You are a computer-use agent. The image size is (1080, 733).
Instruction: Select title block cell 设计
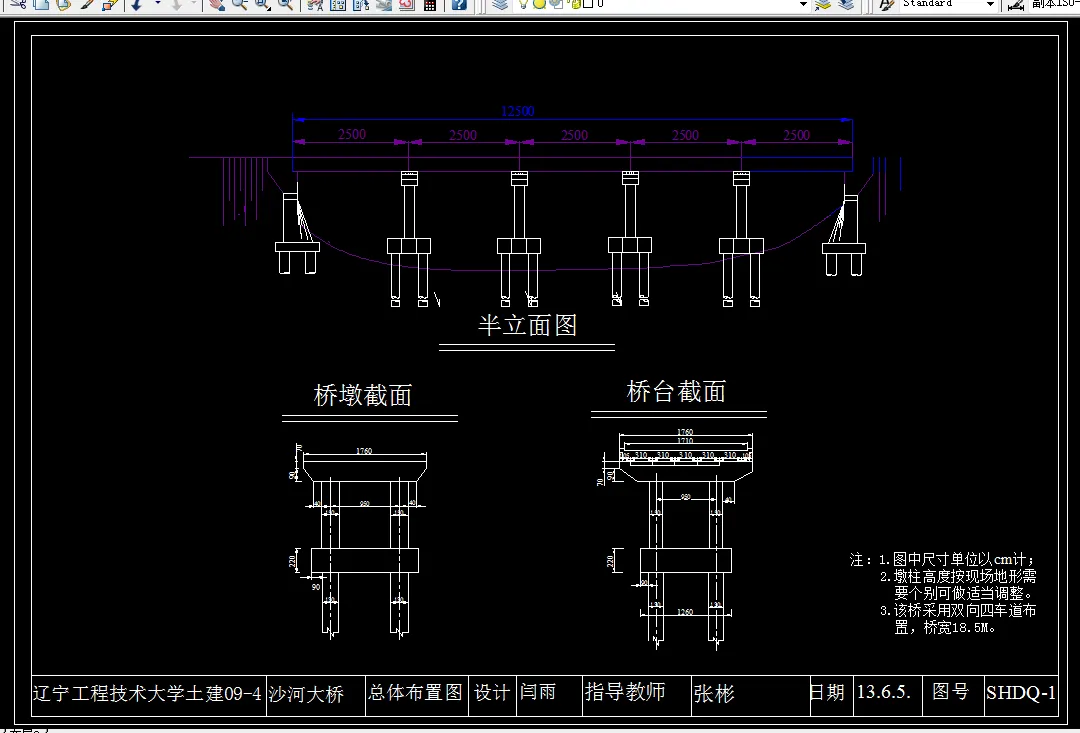tap(492, 692)
